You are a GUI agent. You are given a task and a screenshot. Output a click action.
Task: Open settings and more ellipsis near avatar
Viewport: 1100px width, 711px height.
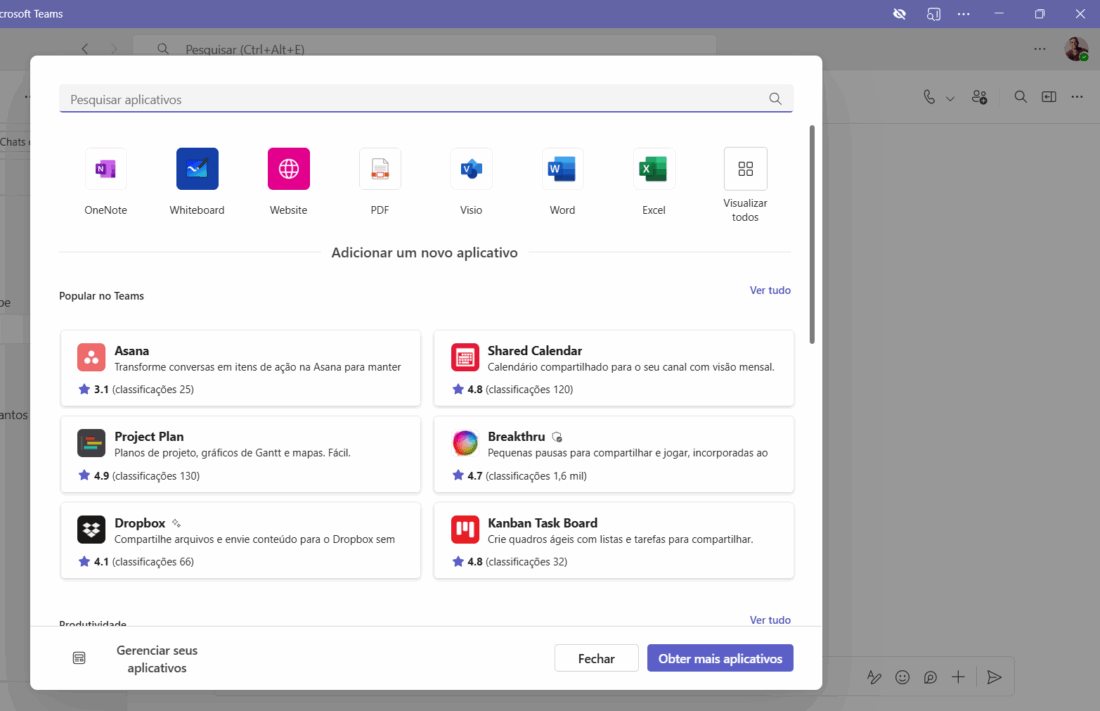pyautogui.click(x=1040, y=49)
